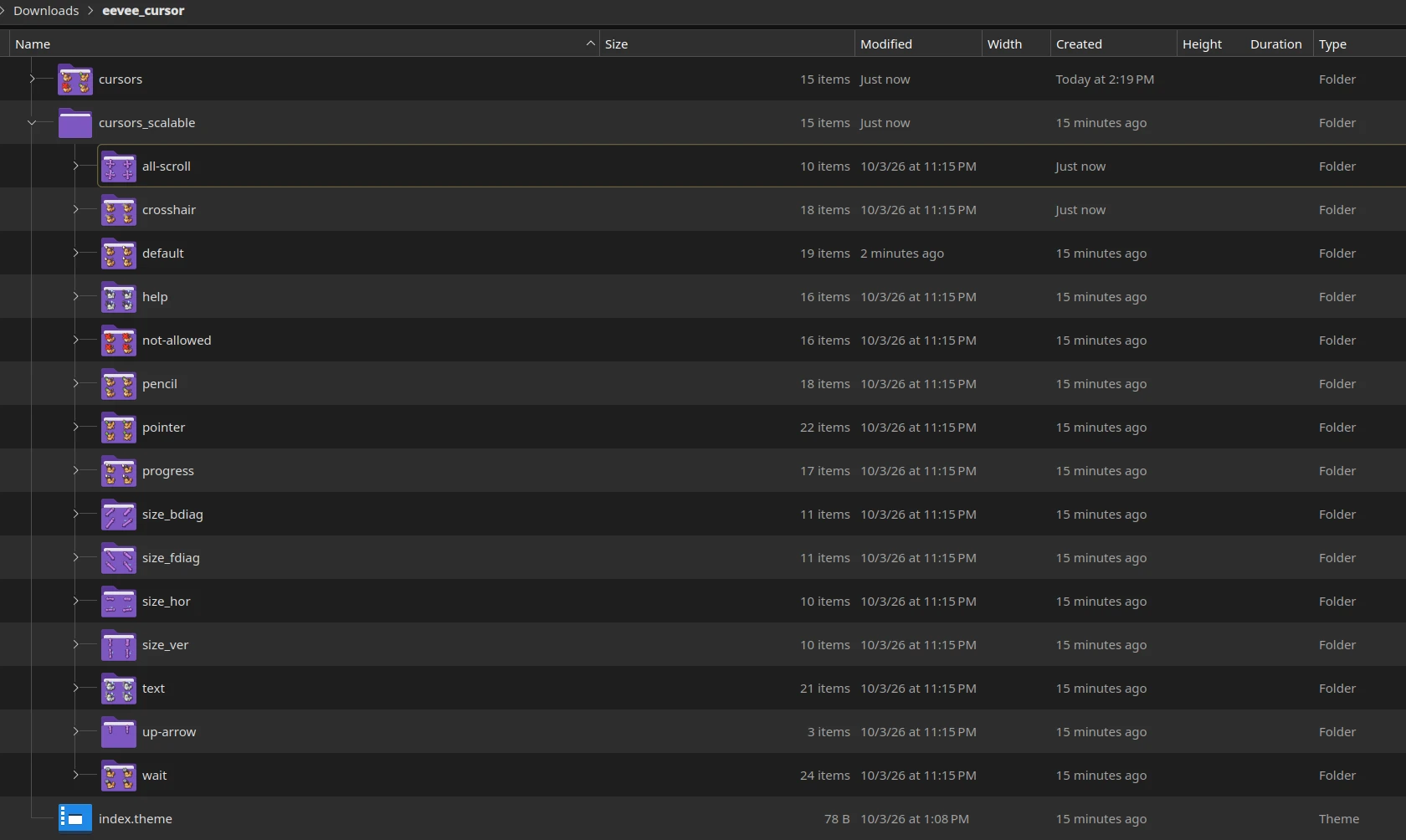1406x840 pixels.
Task: Click the text folder icon
Action: (119, 689)
